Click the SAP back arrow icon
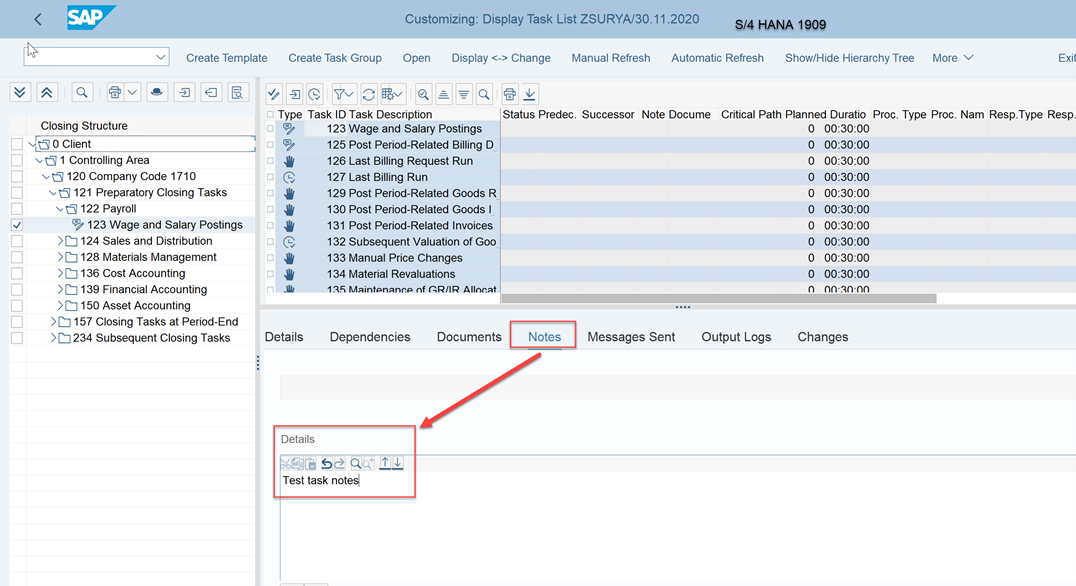Screen dimensions: 1076x586 pyautogui.click(x=38, y=19)
